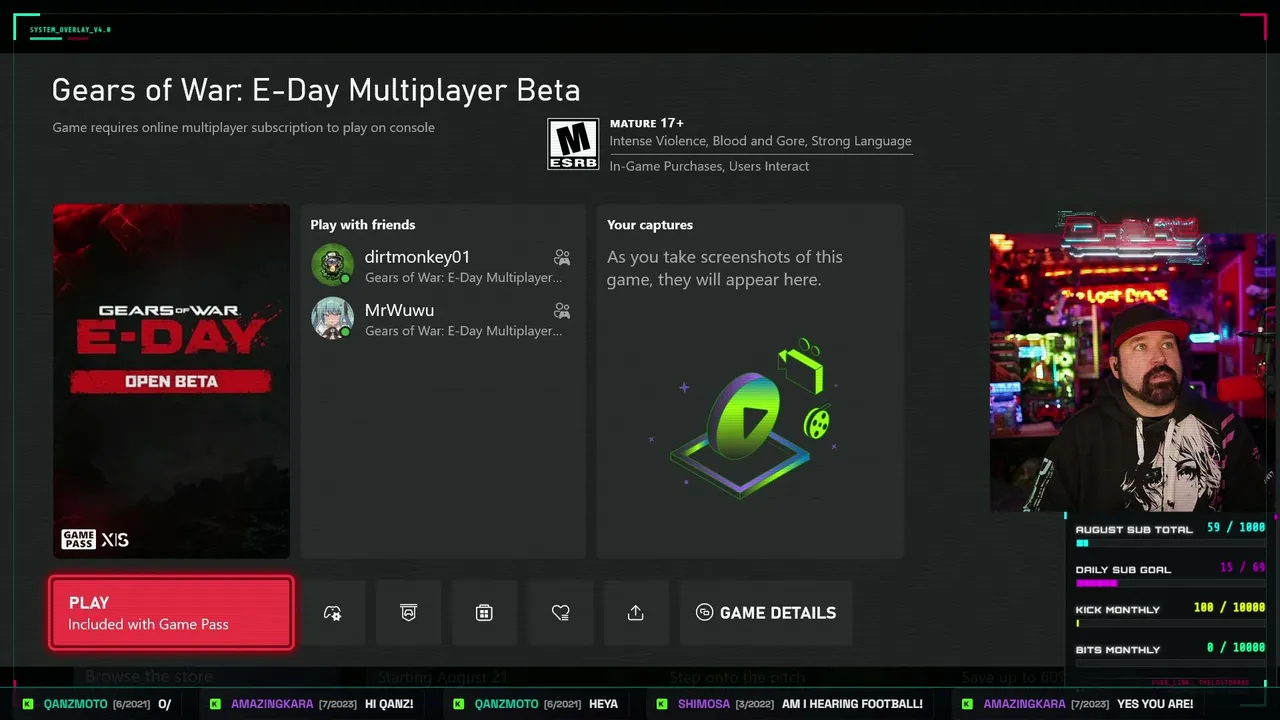Image resolution: width=1280 pixels, height=720 pixels.
Task: Click the join icon next to MrWuwu
Action: point(562,311)
